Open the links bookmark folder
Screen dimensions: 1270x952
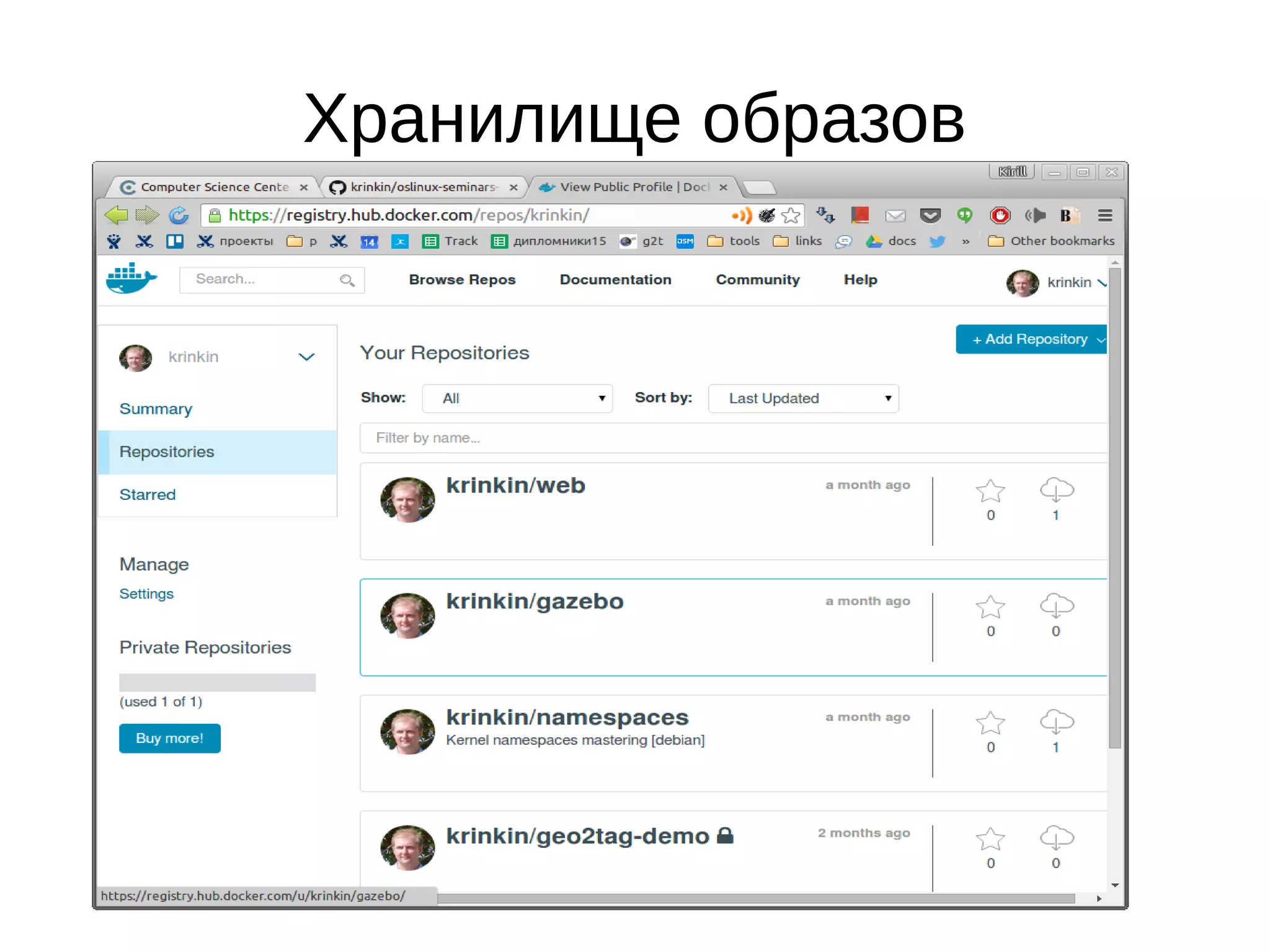click(797, 241)
